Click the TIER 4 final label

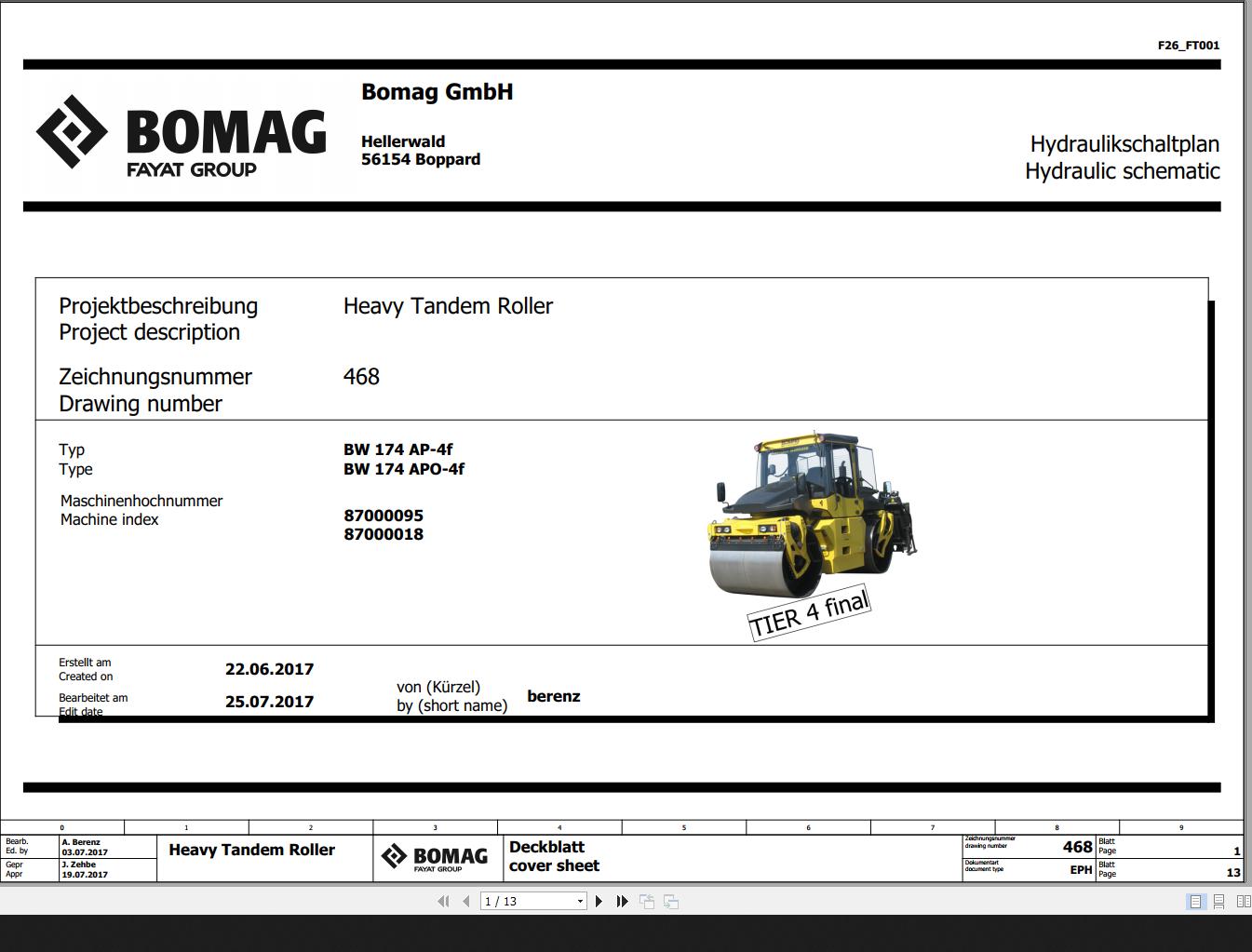[x=809, y=613]
